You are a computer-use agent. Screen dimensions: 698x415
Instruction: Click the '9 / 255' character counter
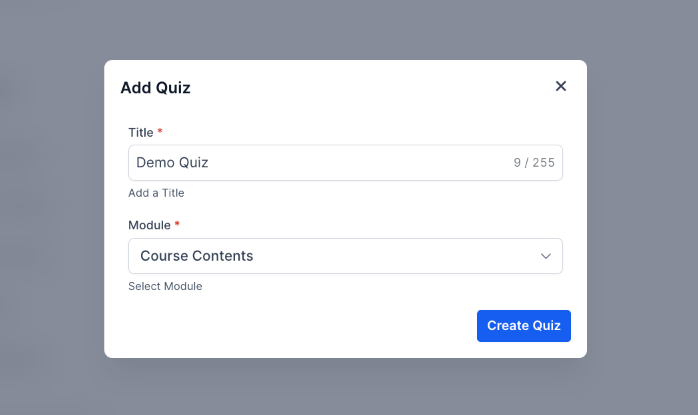[534, 163]
